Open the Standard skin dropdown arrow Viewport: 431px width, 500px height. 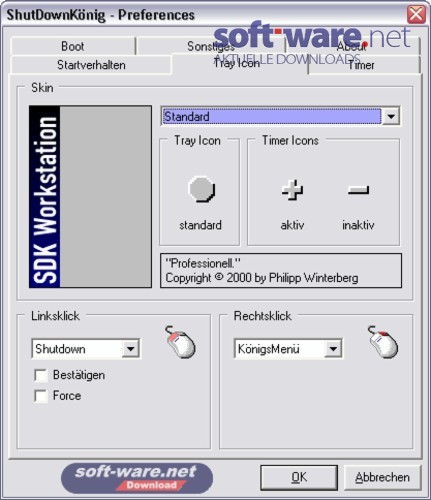tap(391, 116)
